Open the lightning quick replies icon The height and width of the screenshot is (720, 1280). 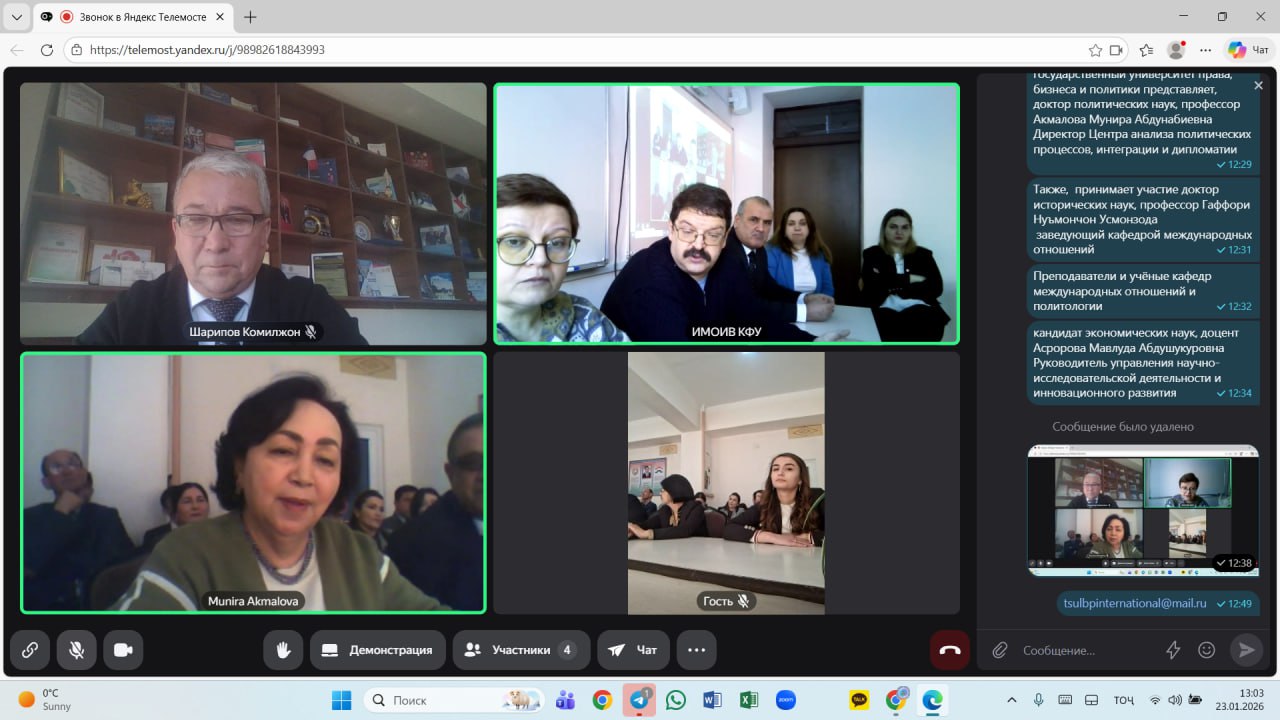[1173, 650]
